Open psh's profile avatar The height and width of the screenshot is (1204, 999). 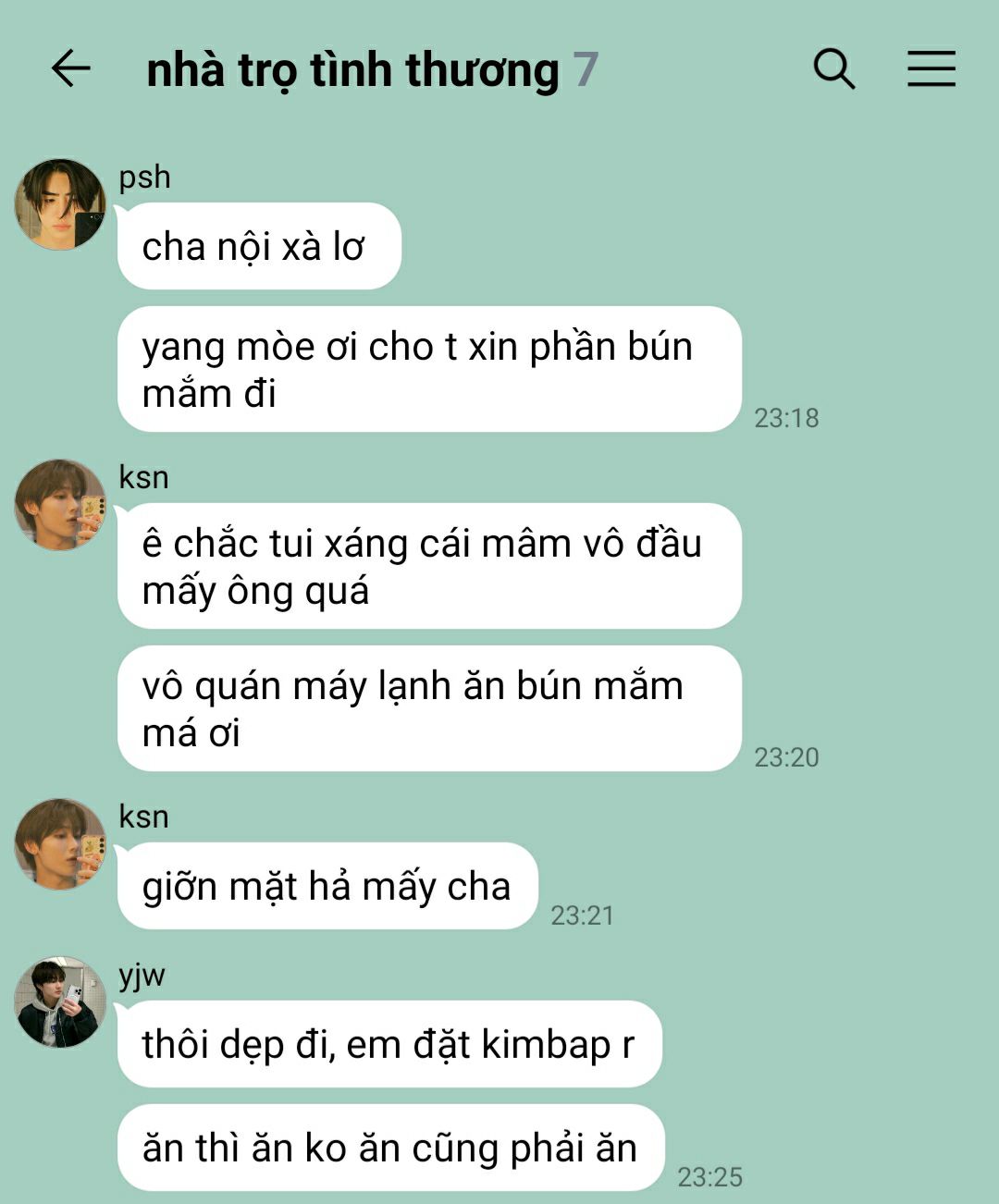60,204
